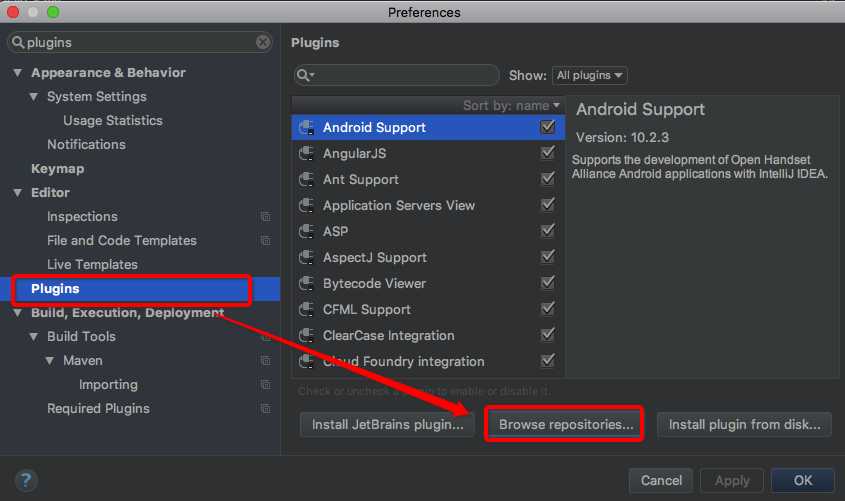Uncheck the AngularJS plugin
The image size is (845, 501).
(x=548, y=153)
